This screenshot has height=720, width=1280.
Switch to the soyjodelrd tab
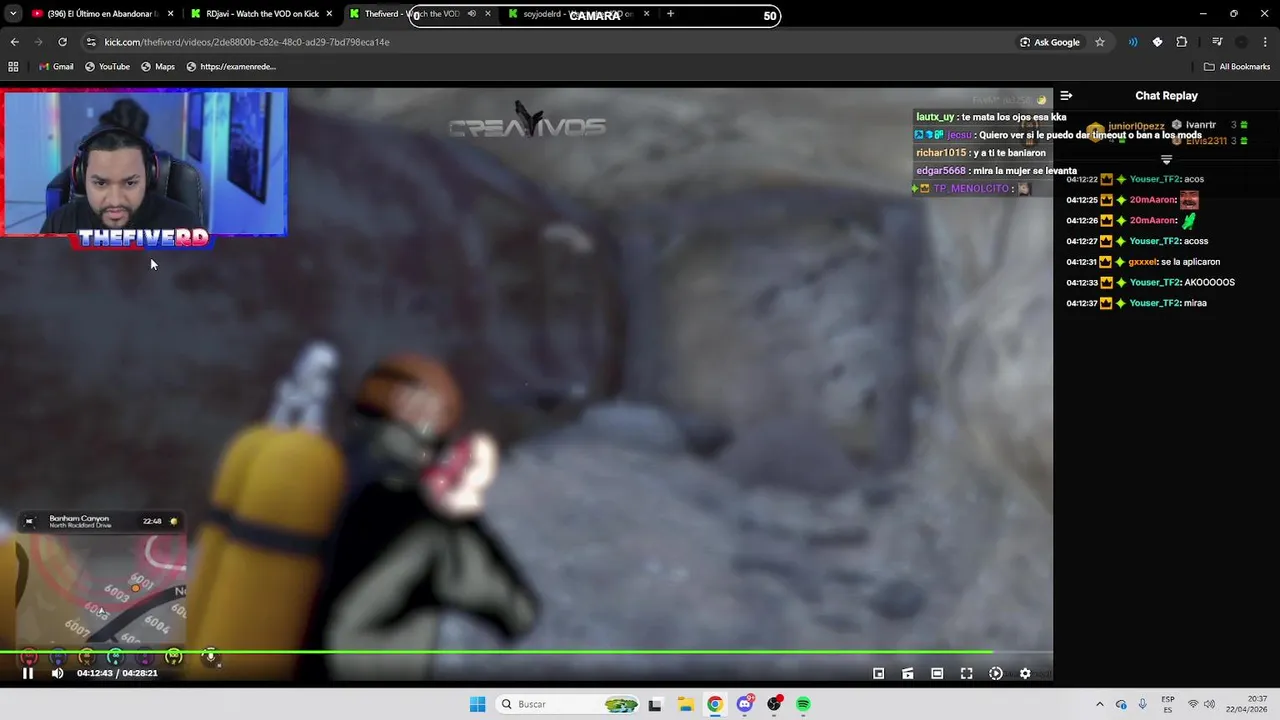(x=580, y=14)
